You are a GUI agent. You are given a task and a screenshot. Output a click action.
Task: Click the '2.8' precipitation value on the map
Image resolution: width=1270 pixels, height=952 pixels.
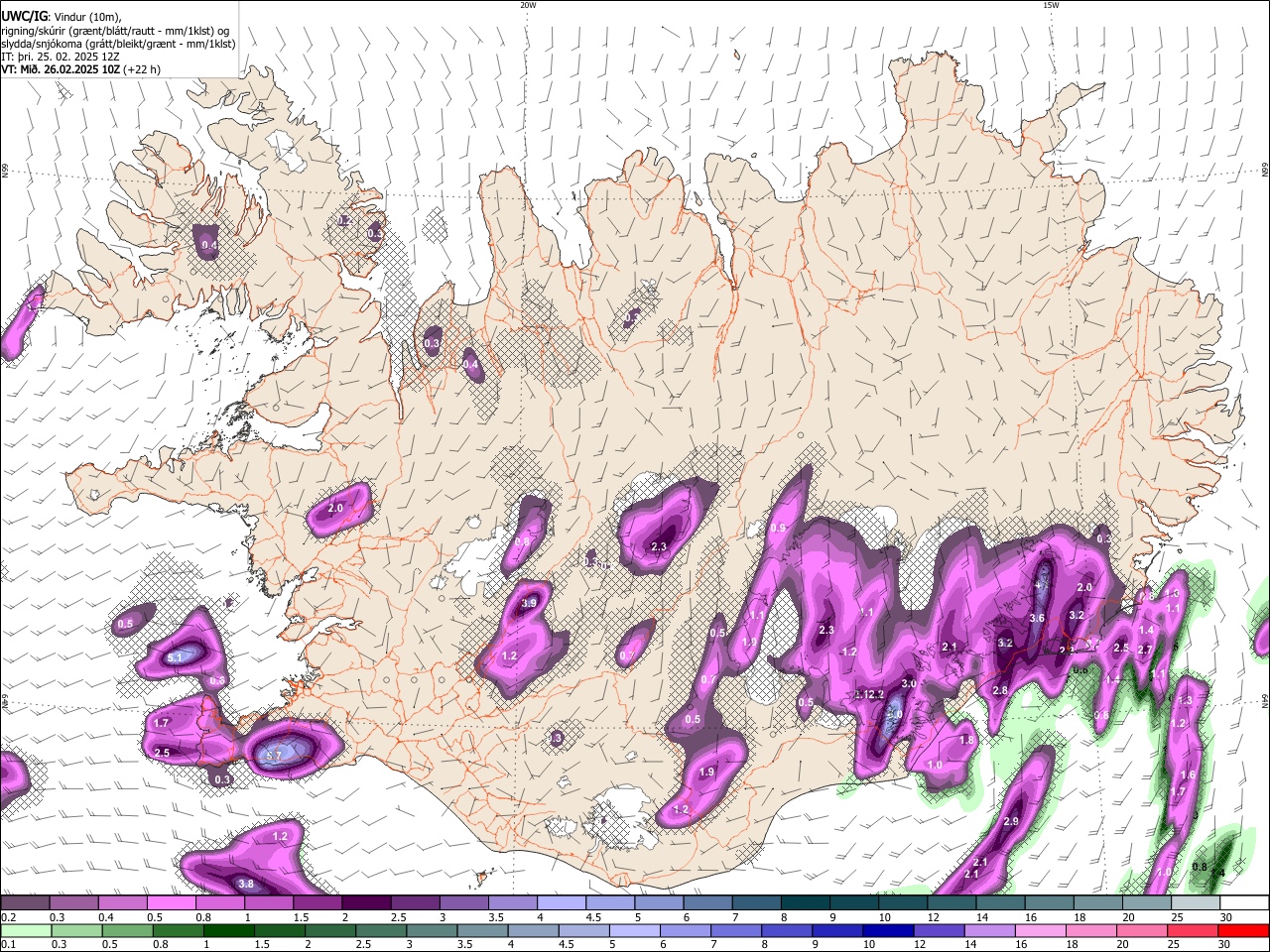1000,690
